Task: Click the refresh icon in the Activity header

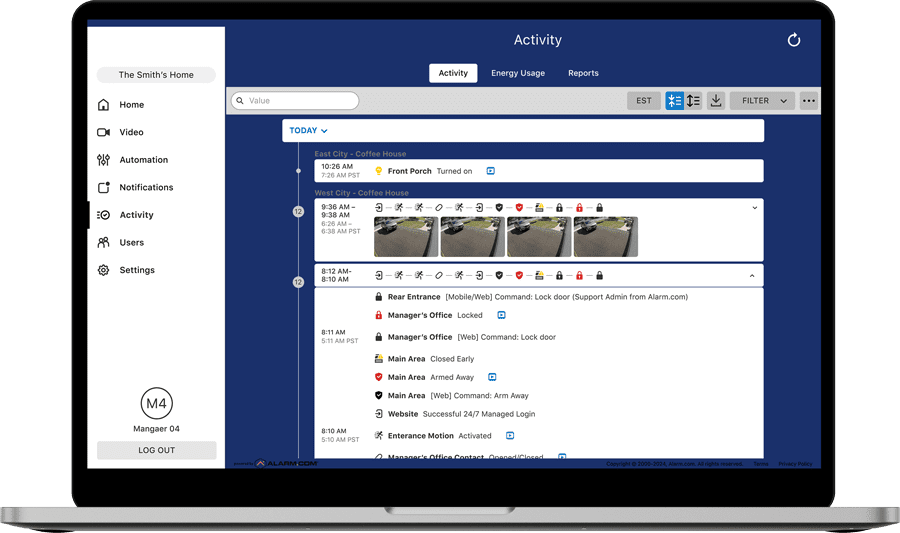Action: click(794, 40)
